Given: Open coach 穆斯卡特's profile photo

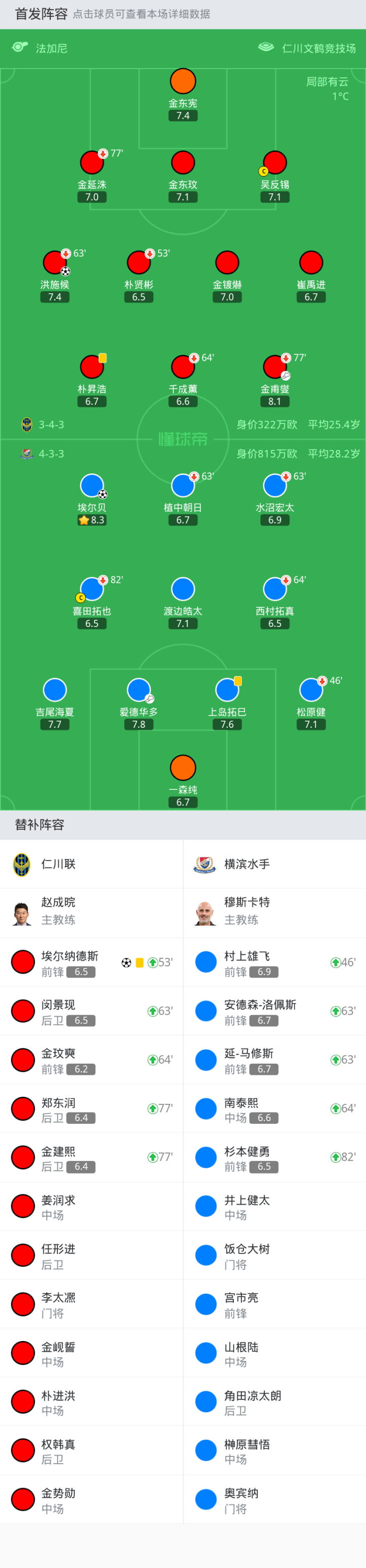Looking at the screenshot, I should point(205,914).
